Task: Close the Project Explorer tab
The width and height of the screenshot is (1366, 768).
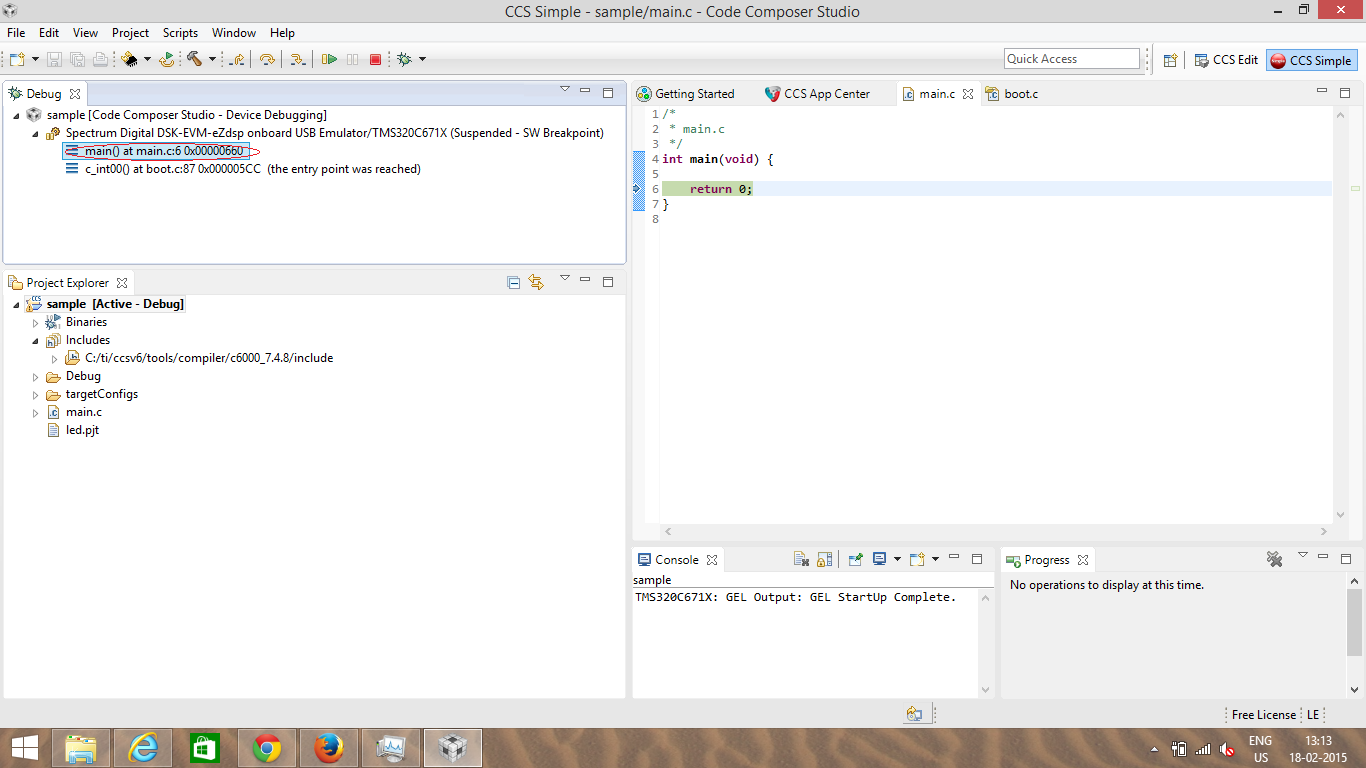Action: (122, 283)
